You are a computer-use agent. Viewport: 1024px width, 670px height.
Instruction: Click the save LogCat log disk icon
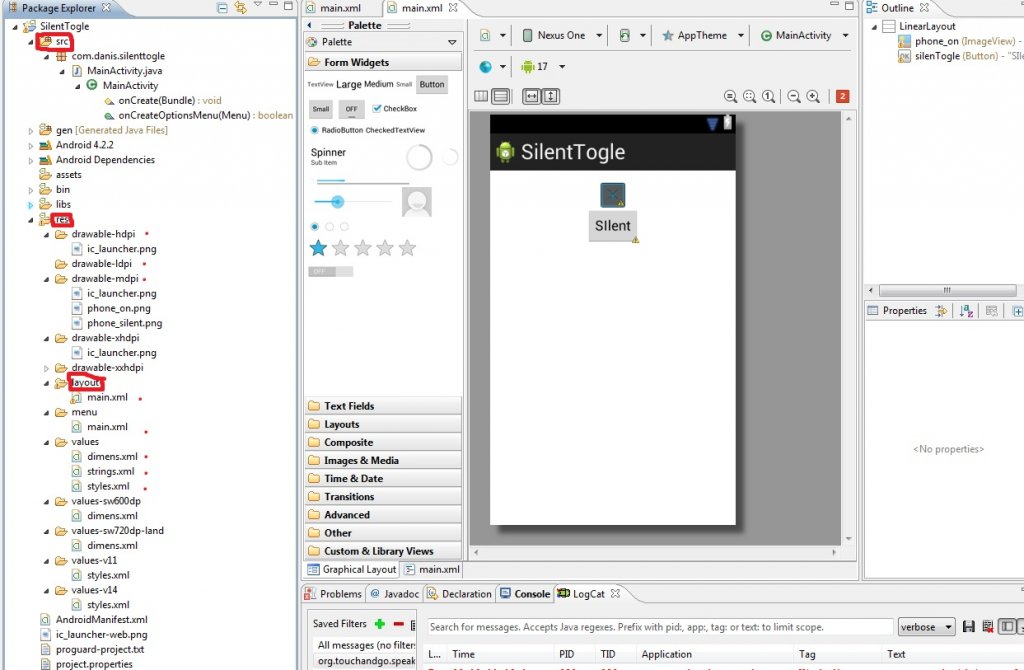968,627
